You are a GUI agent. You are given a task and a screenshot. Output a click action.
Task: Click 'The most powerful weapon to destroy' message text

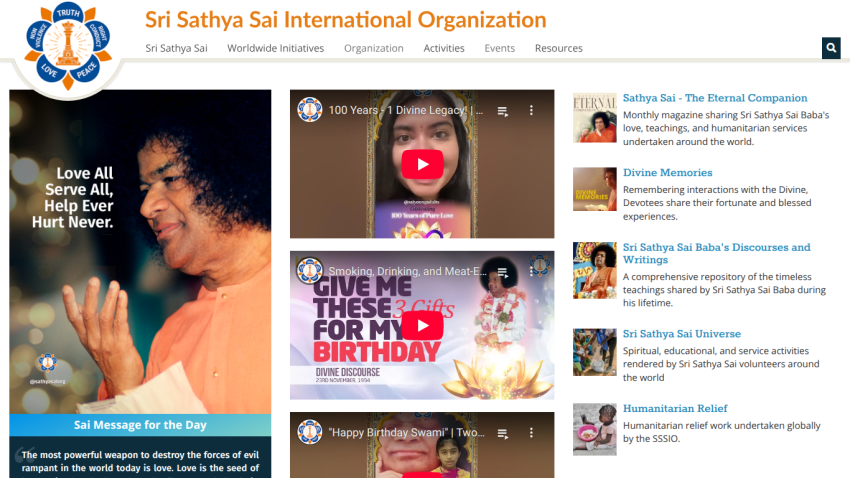[x=140, y=462]
